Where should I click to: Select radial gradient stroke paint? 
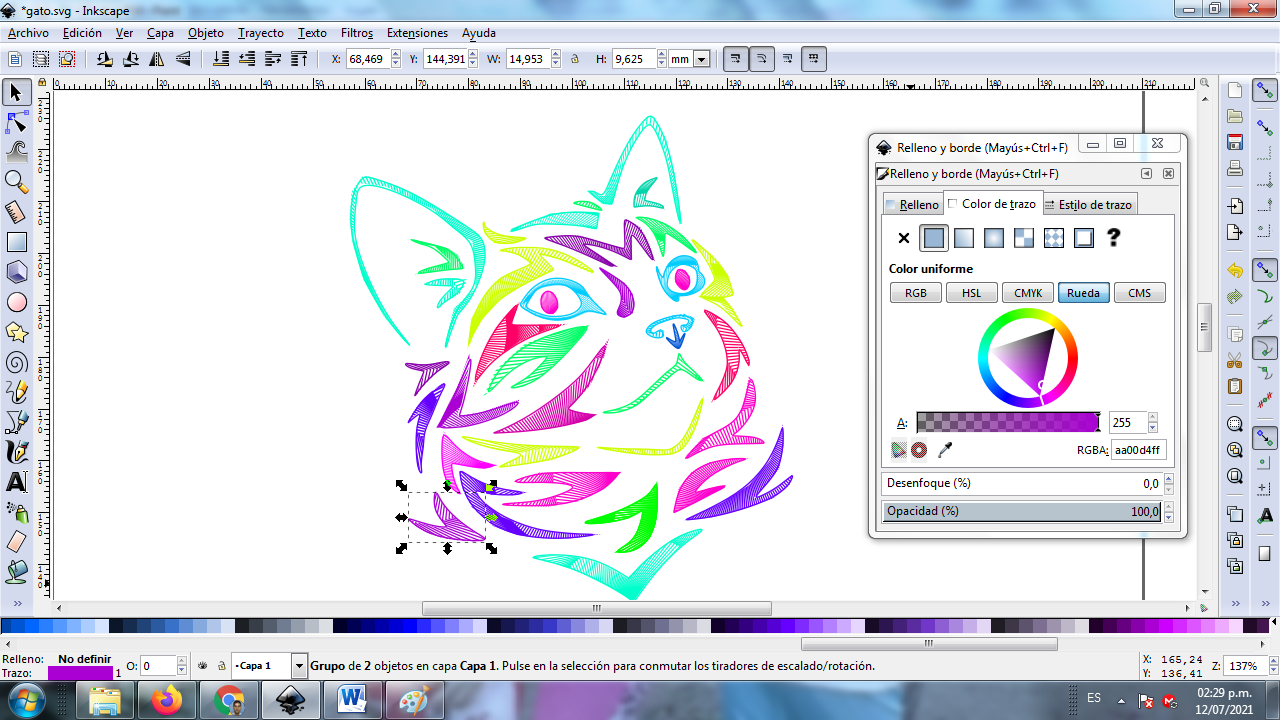(994, 238)
